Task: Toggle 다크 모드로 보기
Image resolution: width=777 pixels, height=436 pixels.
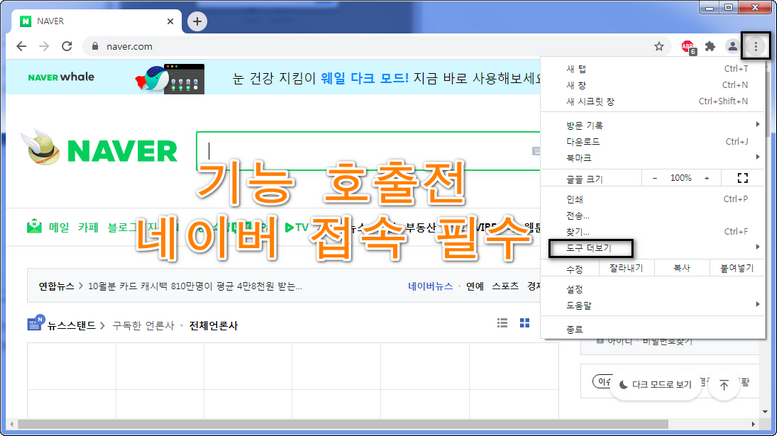Action: pos(656,384)
